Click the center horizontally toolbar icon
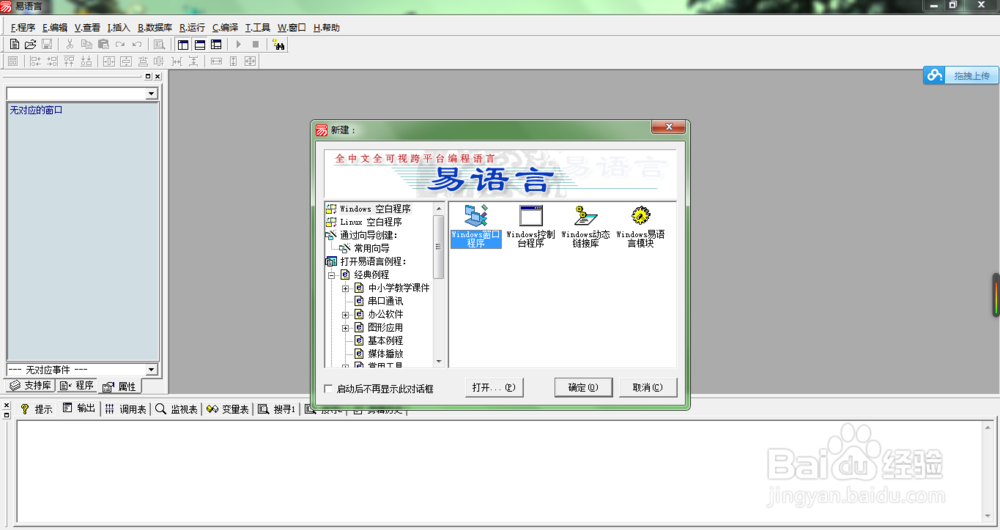The width and height of the screenshot is (1000, 530). coord(109,61)
